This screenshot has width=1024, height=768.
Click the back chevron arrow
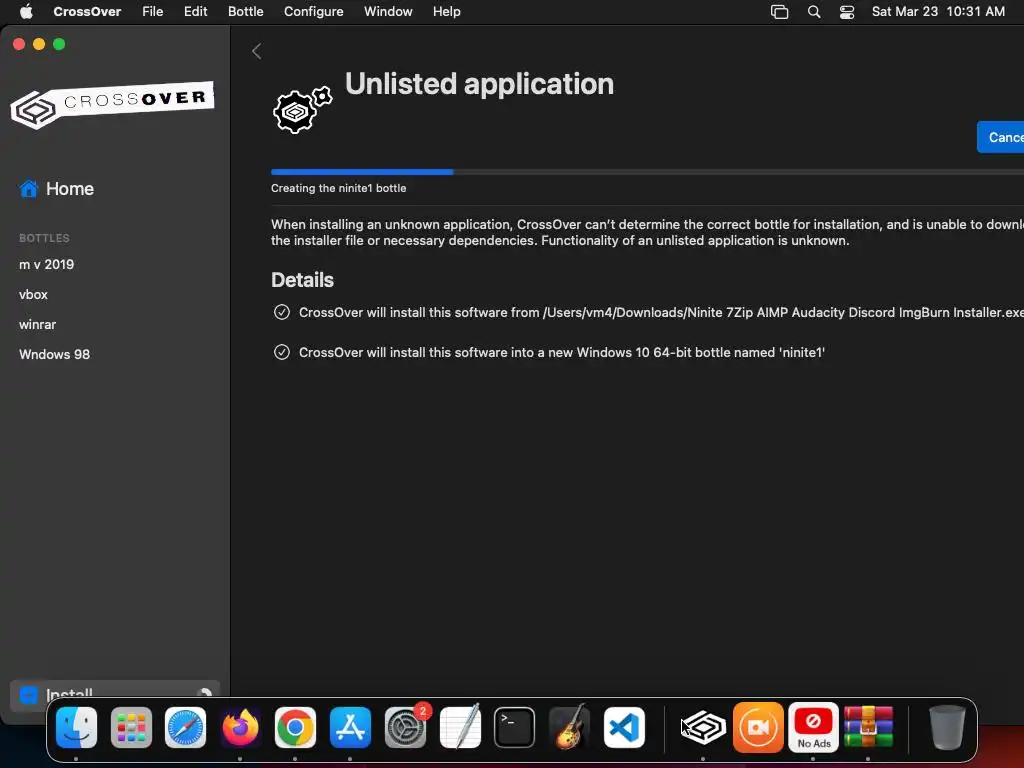(257, 52)
